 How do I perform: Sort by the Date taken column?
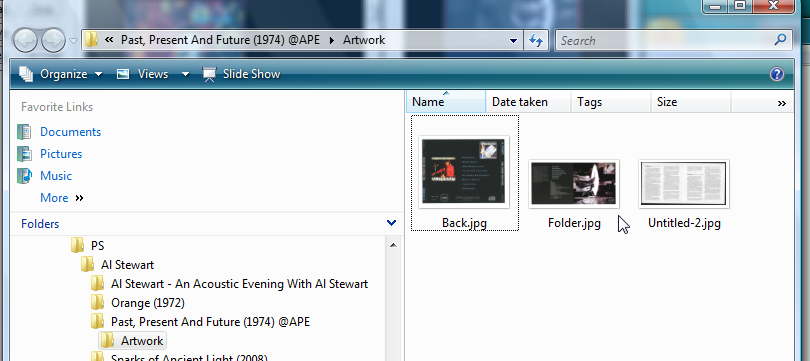pos(528,102)
